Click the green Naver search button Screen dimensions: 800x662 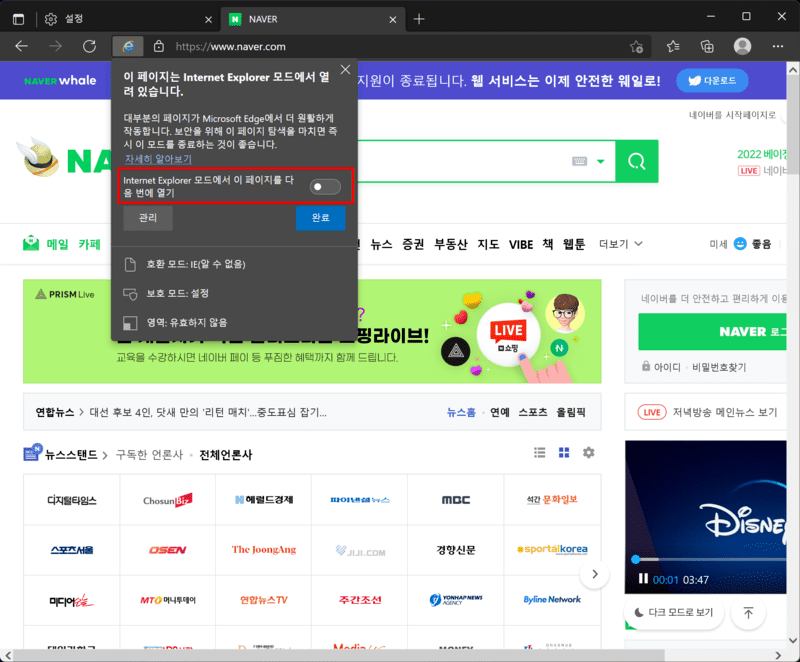(x=637, y=161)
